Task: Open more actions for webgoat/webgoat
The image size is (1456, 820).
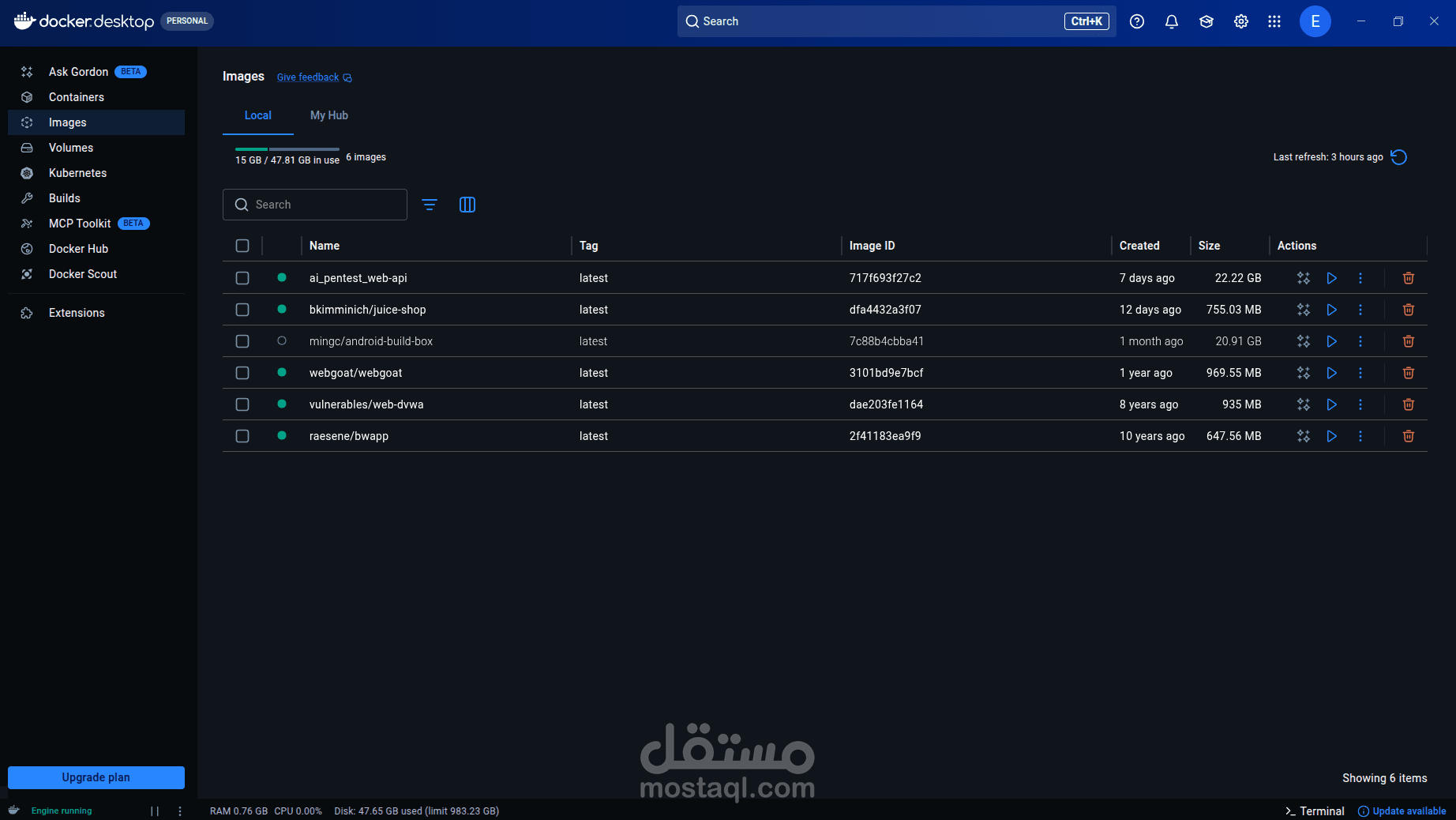Action: [x=1360, y=373]
